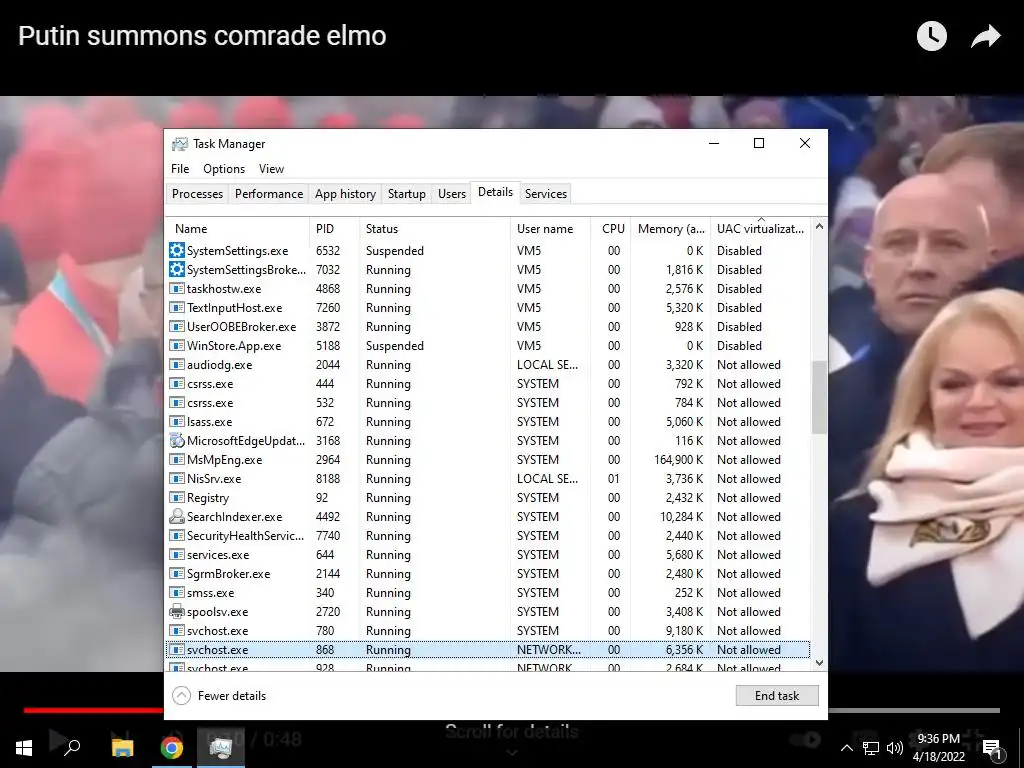Click the UserOOBEBroker.exe process icon
The width and height of the screenshot is (1024, 768).
click(176, 327)
